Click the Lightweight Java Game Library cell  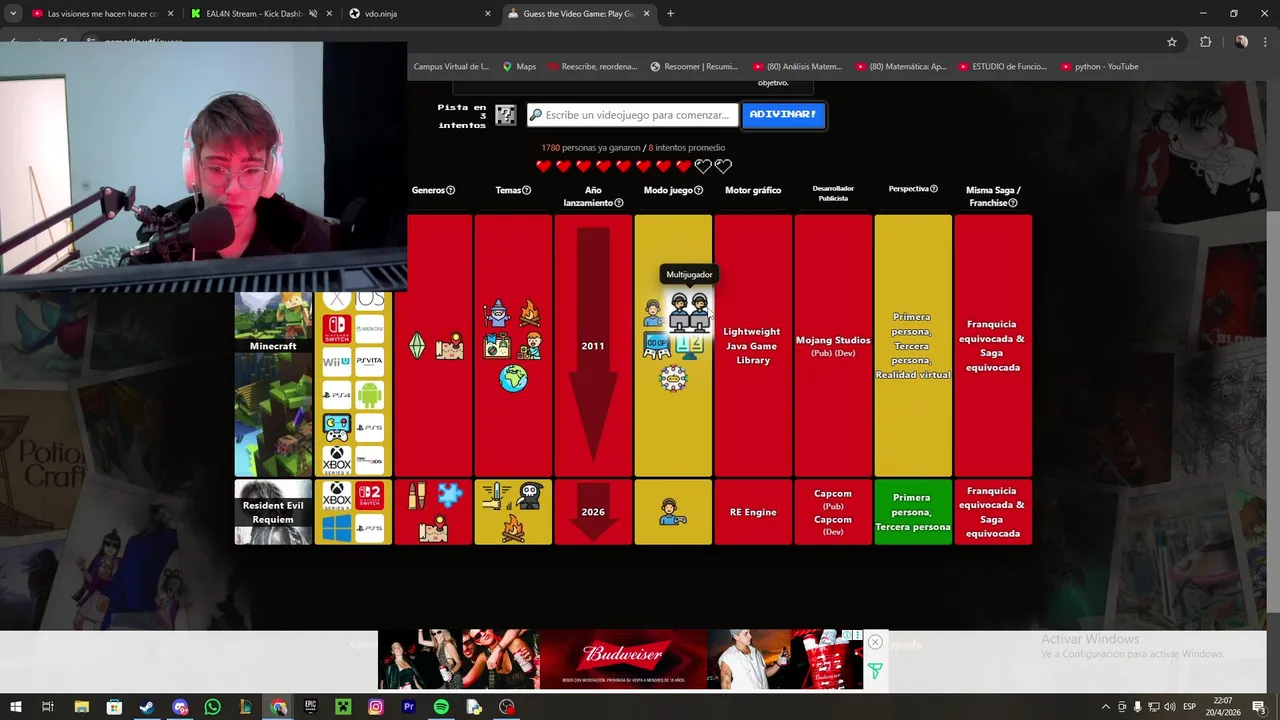[753, 346]
